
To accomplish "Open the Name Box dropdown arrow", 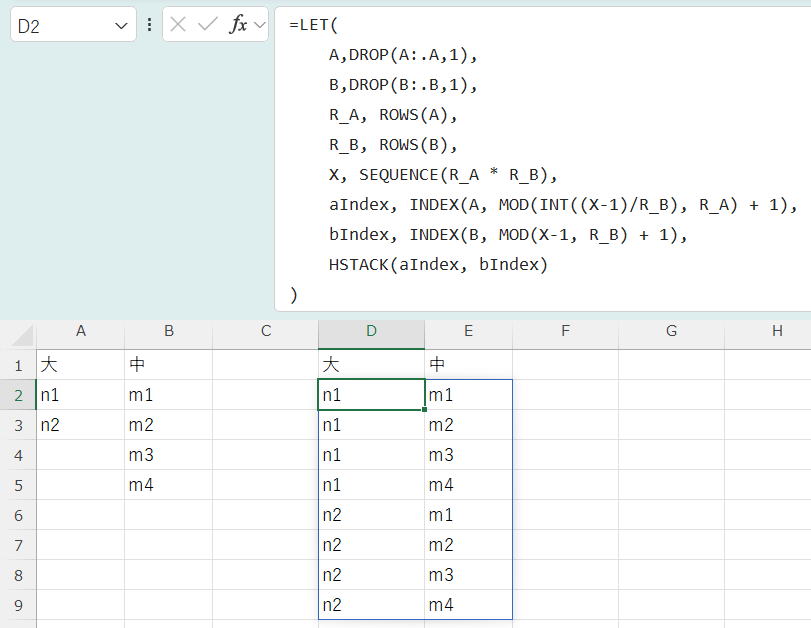I will click(121, 26).
